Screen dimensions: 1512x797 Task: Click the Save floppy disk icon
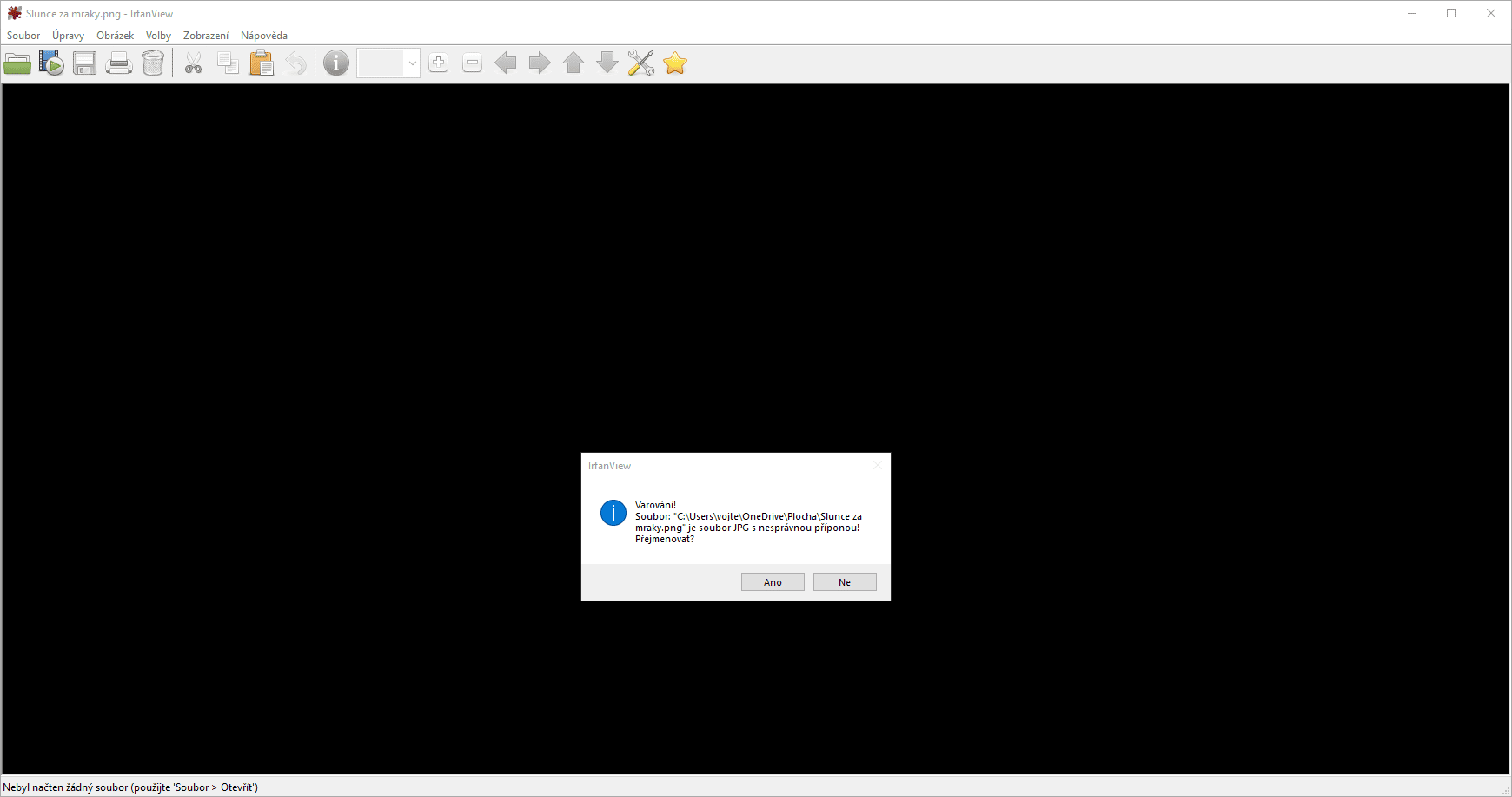click(x=84, y=63)
